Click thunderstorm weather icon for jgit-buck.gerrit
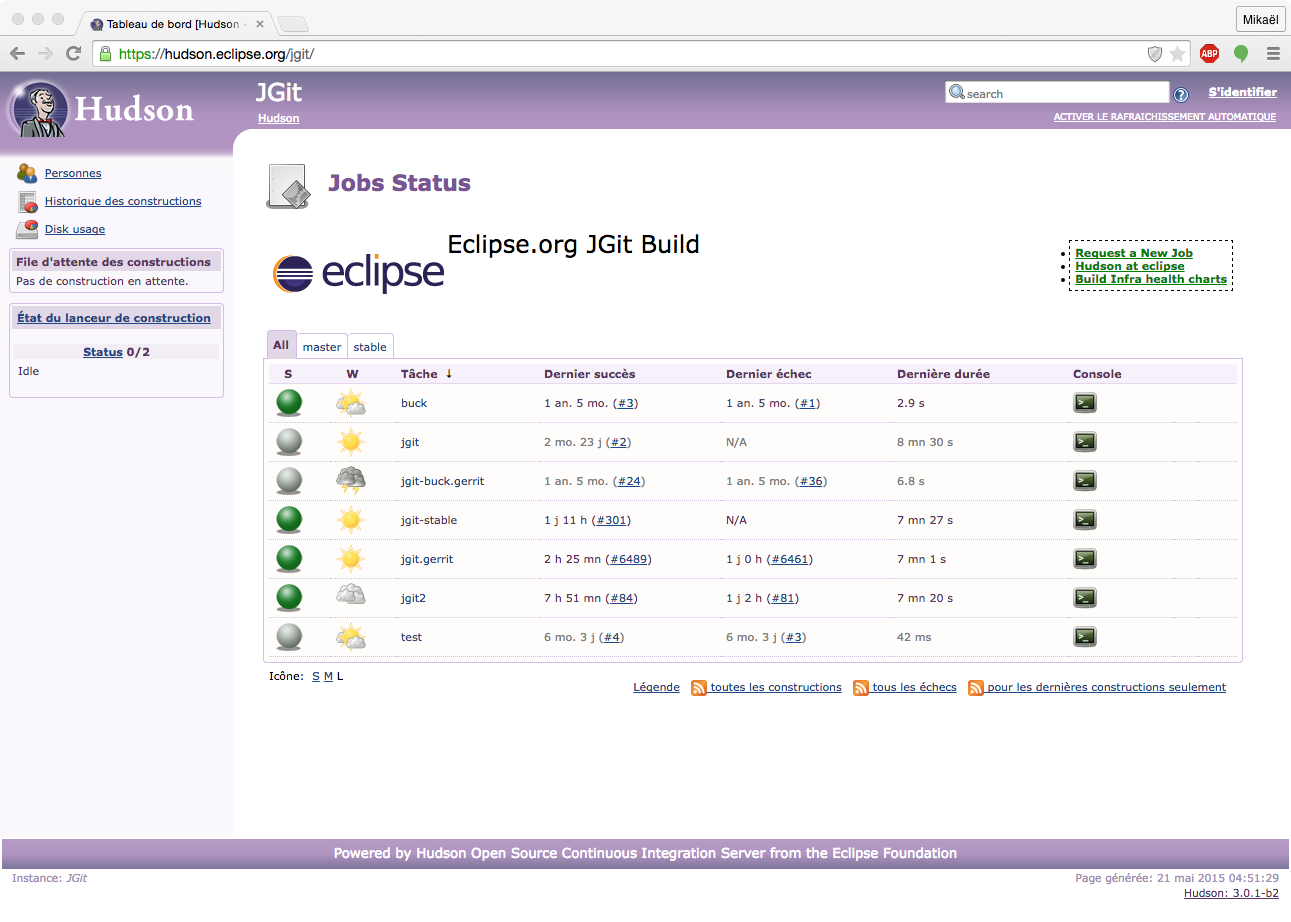This screenshot has height=922, width=1291. [x=351, y=481]
